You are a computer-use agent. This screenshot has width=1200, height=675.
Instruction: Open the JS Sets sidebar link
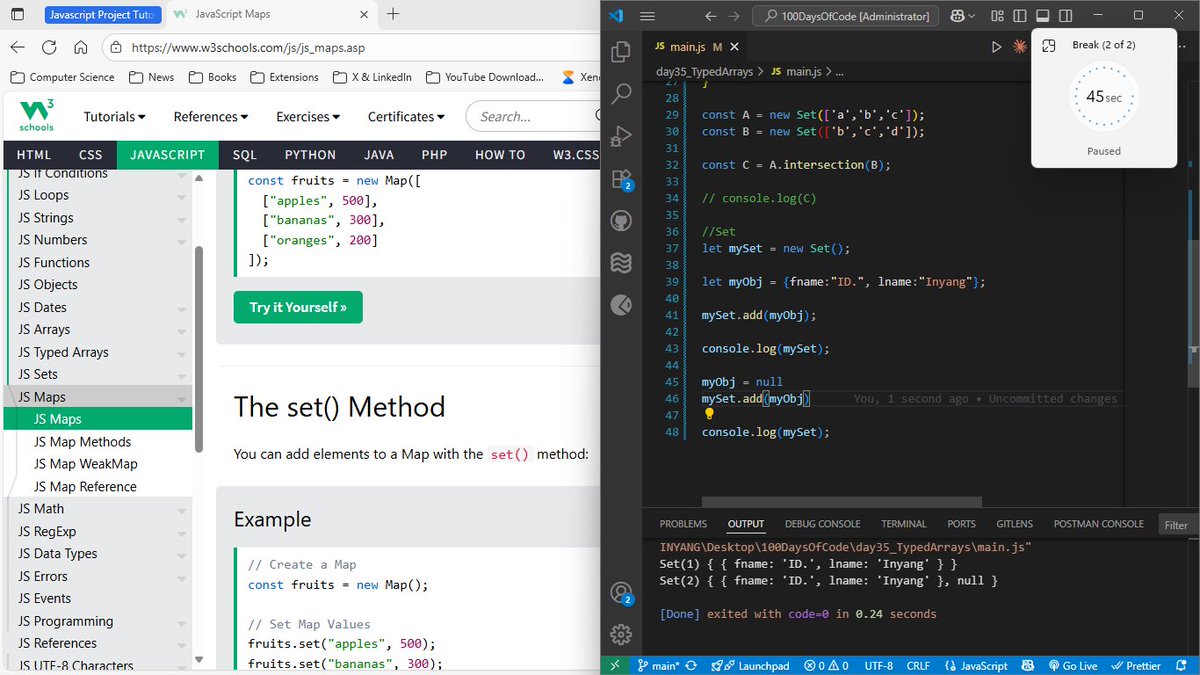38,374
